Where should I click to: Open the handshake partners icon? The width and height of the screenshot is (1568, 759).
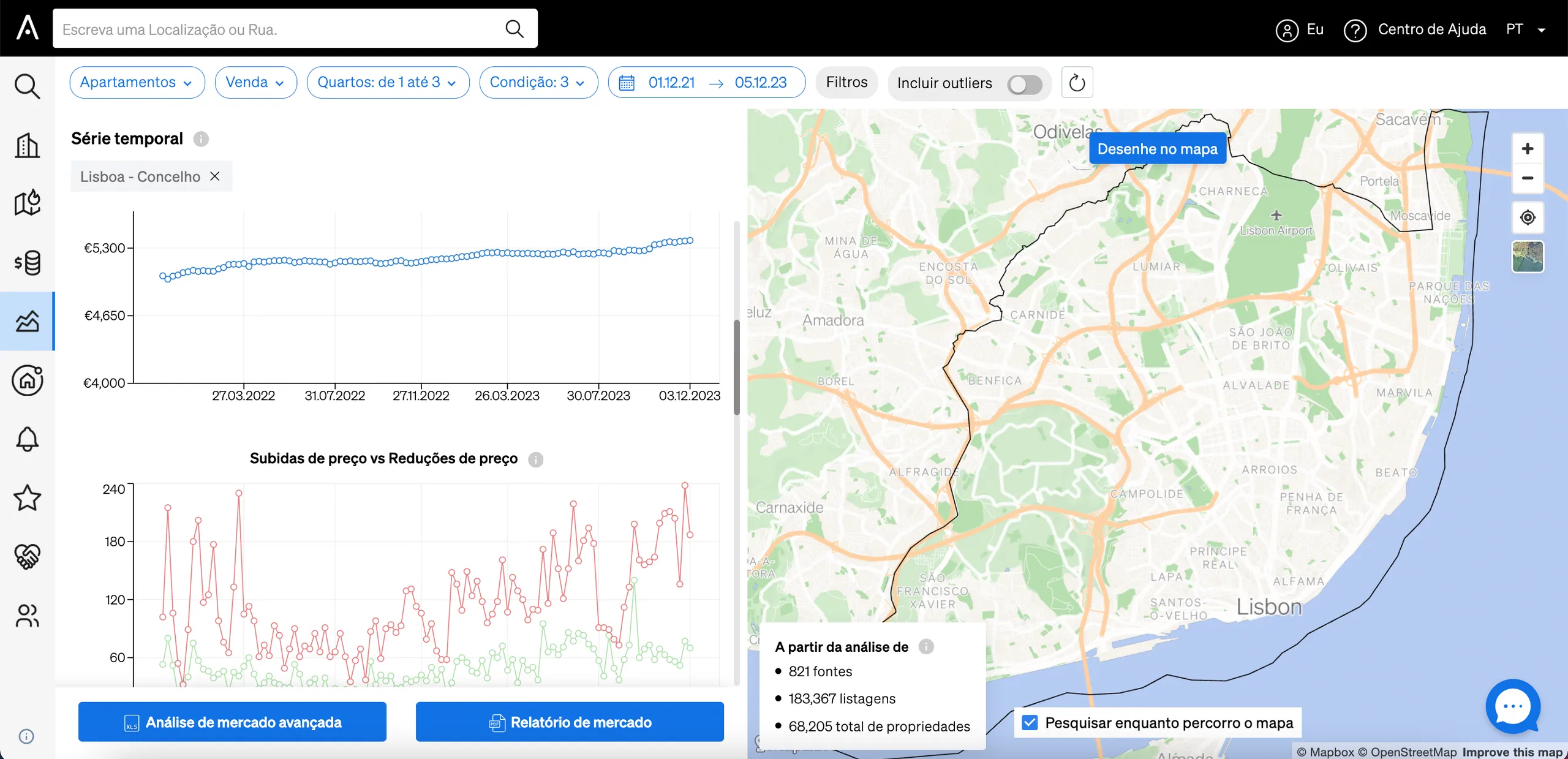click(x=27, y=556)
